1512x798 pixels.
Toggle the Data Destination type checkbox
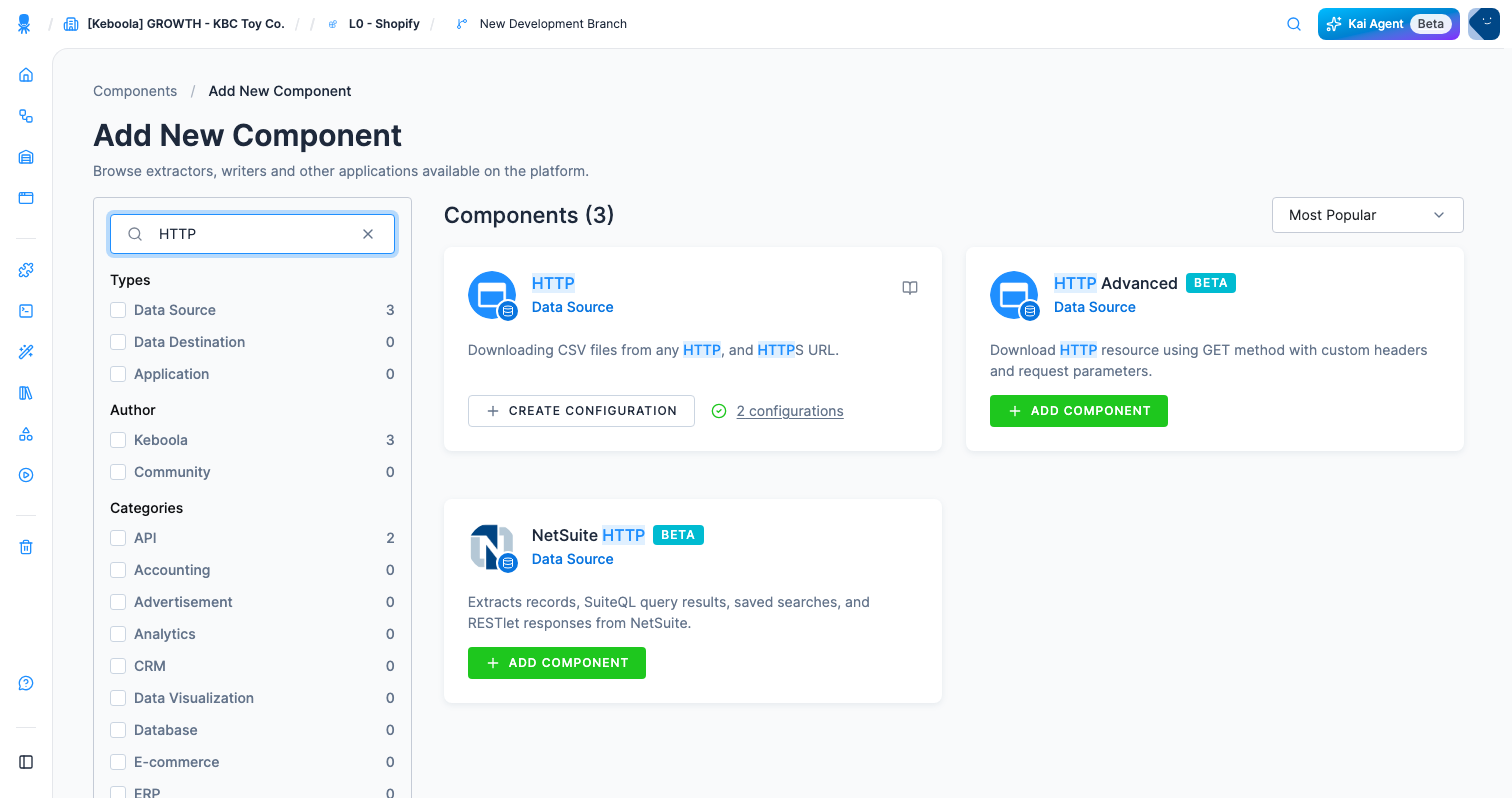(118, 342)
